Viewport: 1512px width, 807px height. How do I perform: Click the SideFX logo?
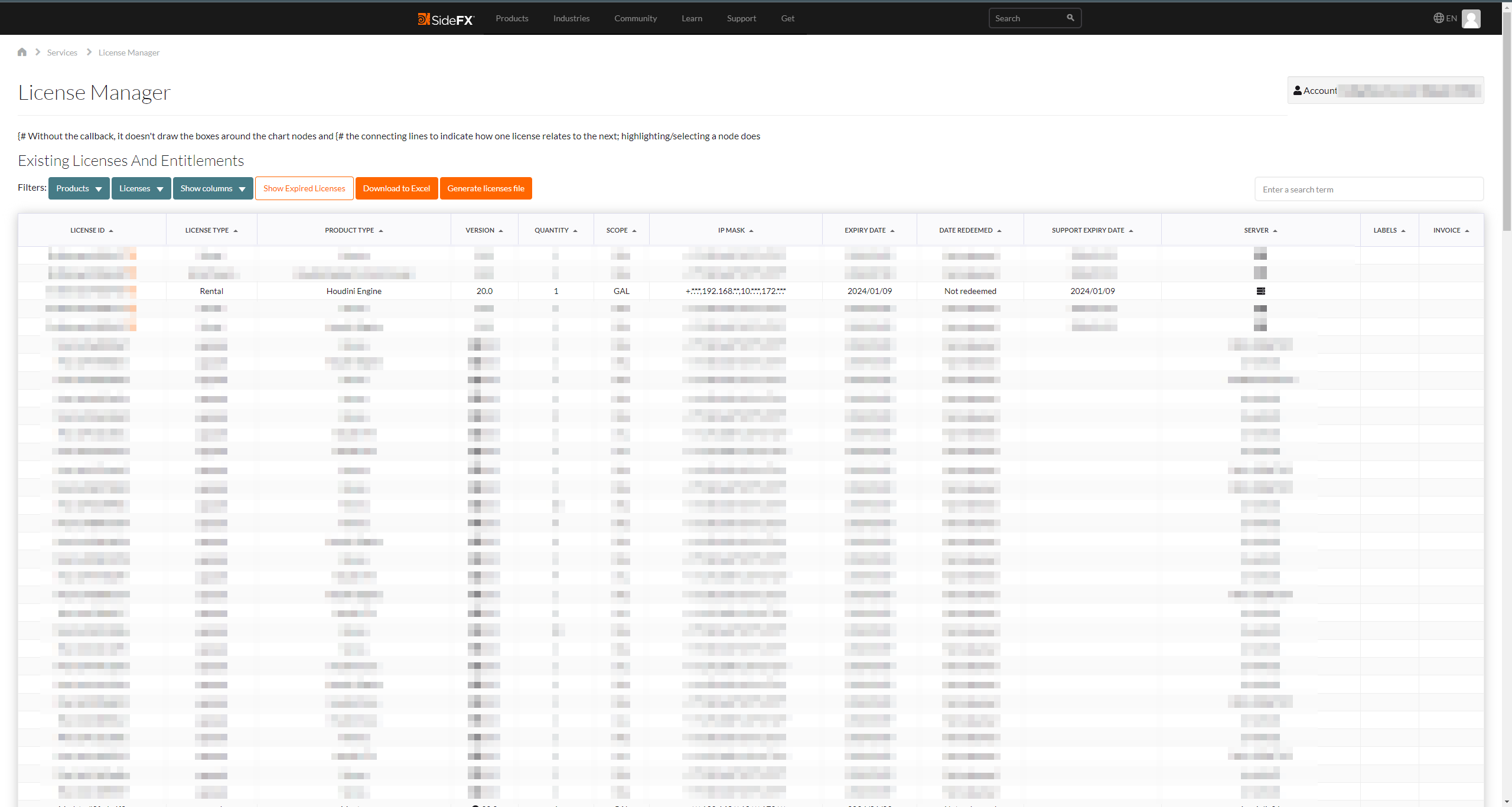(446, 19)
